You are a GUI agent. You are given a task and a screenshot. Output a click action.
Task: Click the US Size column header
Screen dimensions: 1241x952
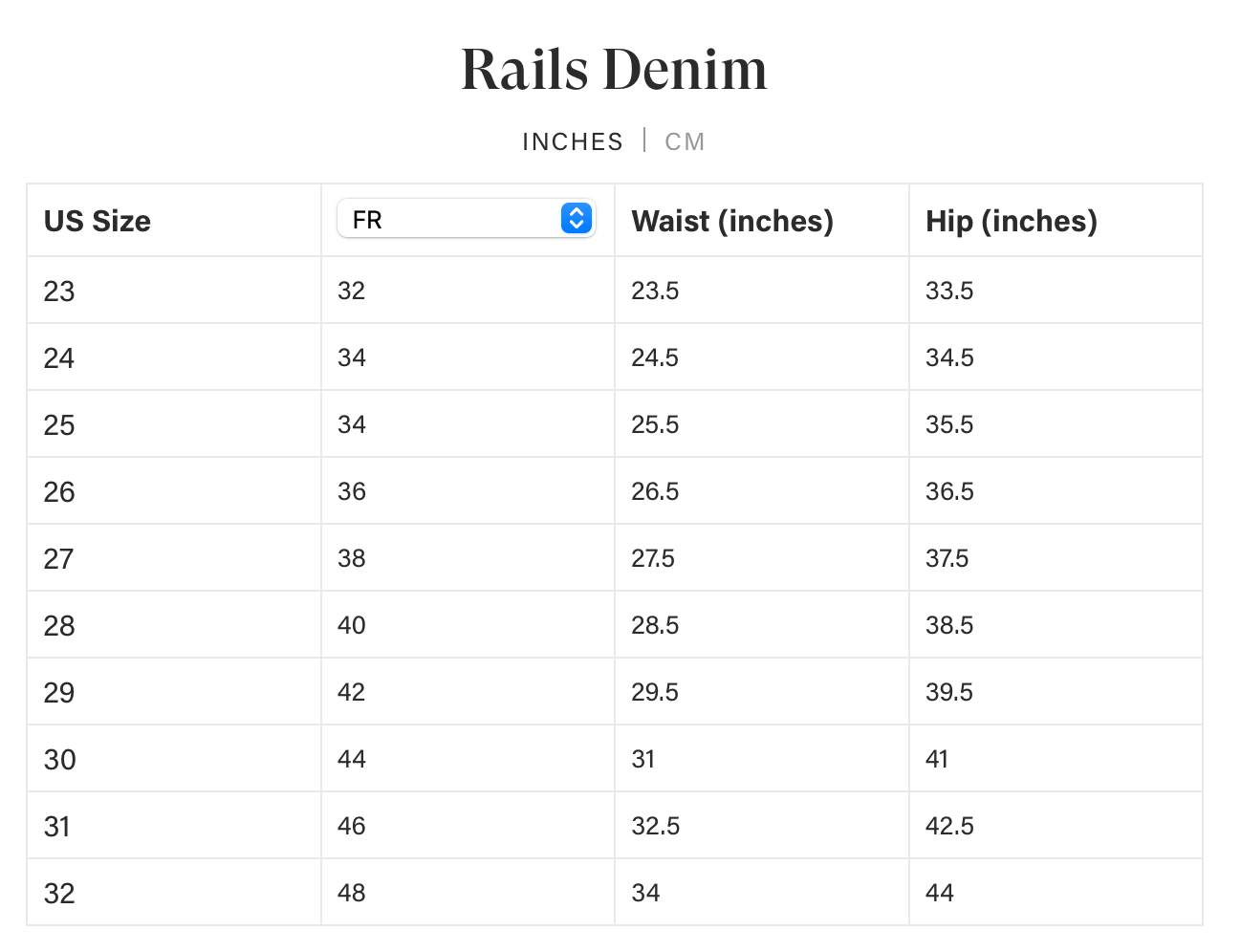tap(98, 222)
